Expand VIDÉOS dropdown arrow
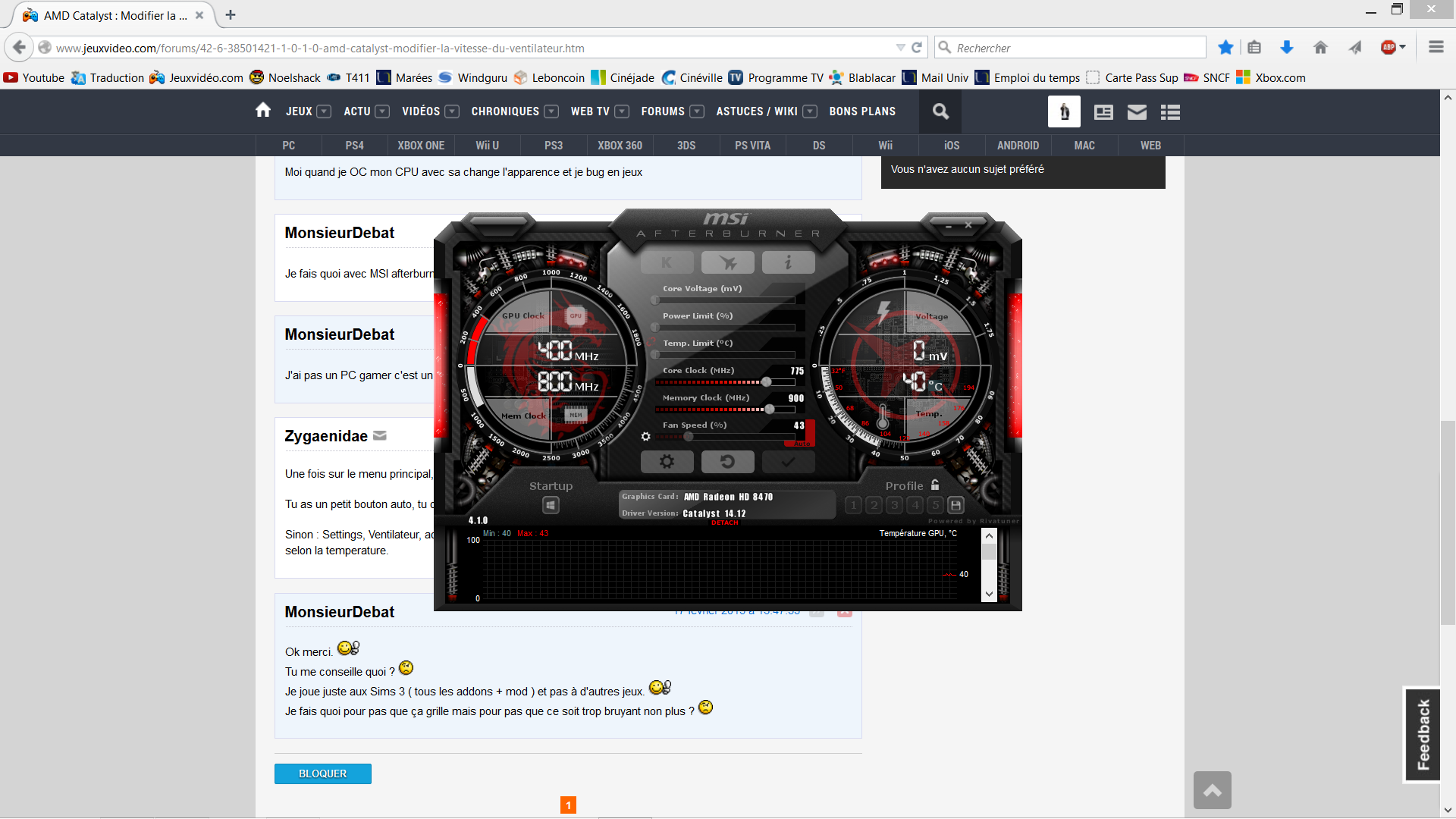This screenshot has width=1456, height=819. (x=452, y=111)
